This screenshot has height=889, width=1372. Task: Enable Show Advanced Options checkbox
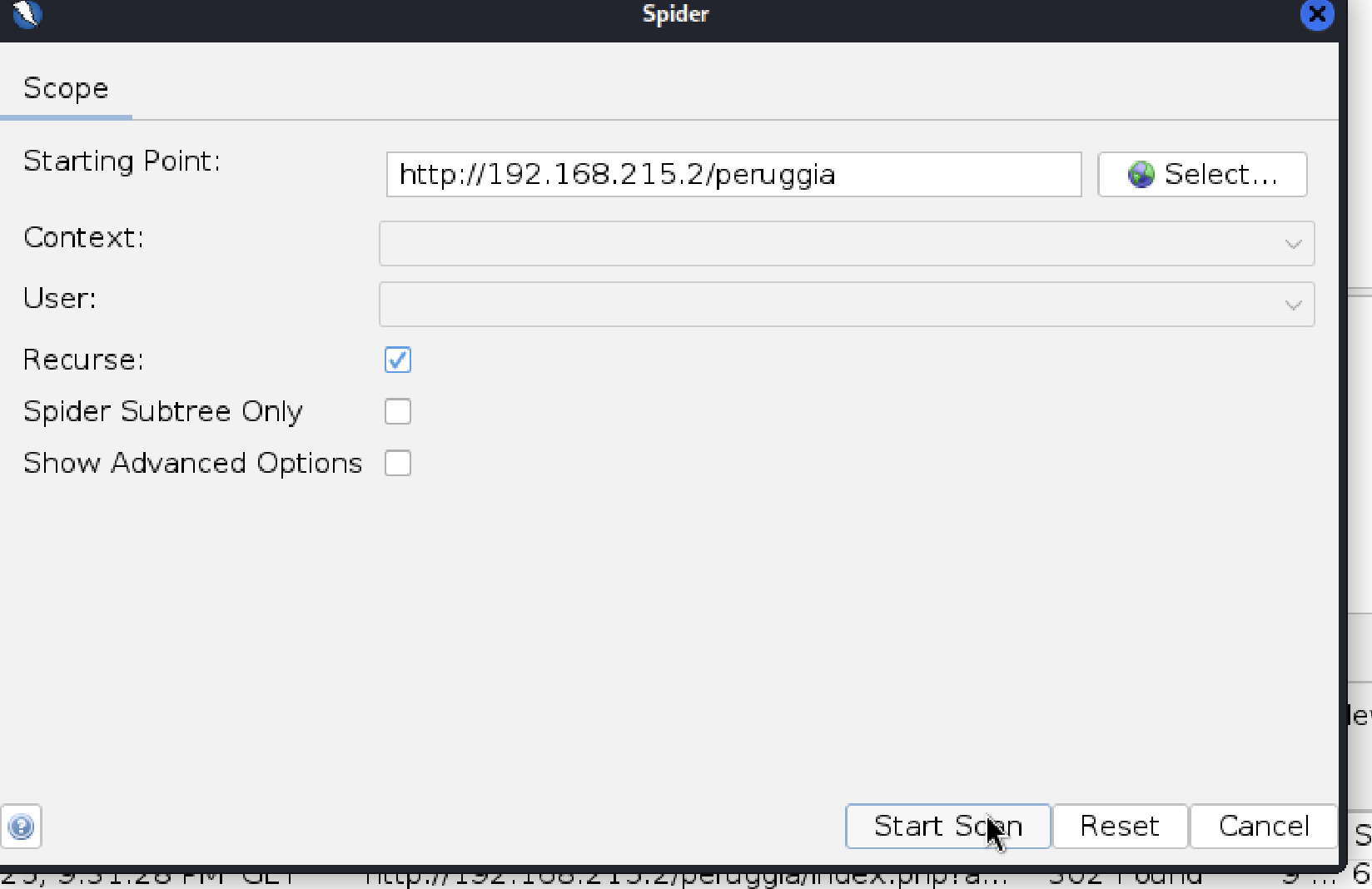(398, 463)
